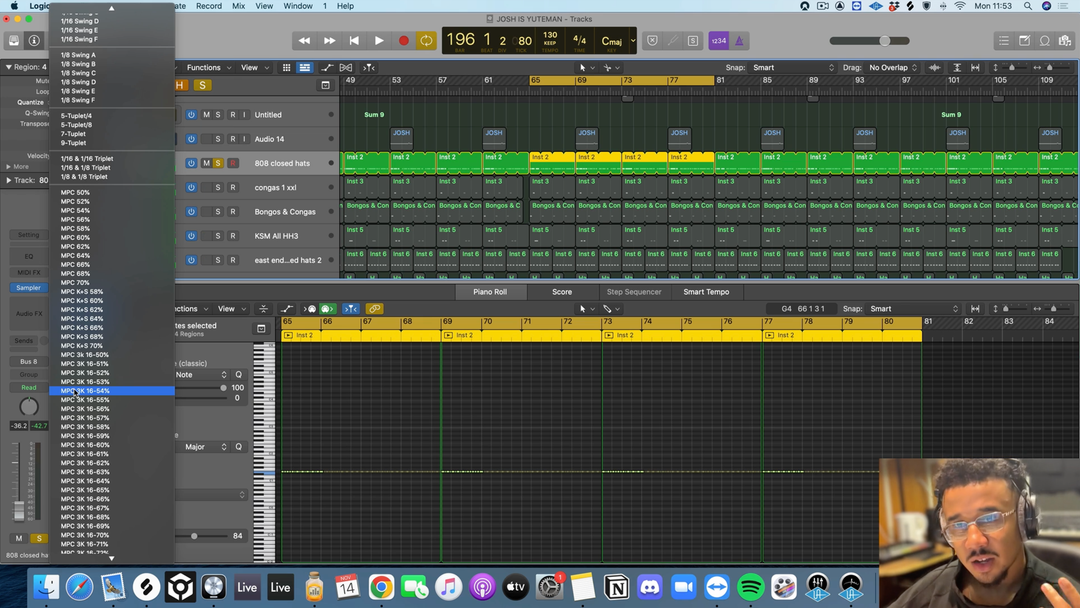This screenshot has height=608, width=1080.
Task: Toggle power on the congas 1 xxl track
Action: [191, 187]
